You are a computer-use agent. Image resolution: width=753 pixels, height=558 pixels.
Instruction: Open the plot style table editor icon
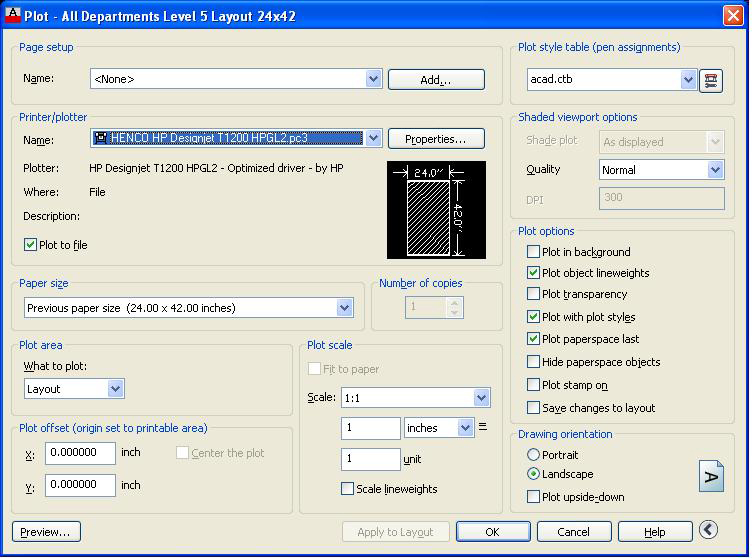tap(711, 80)
